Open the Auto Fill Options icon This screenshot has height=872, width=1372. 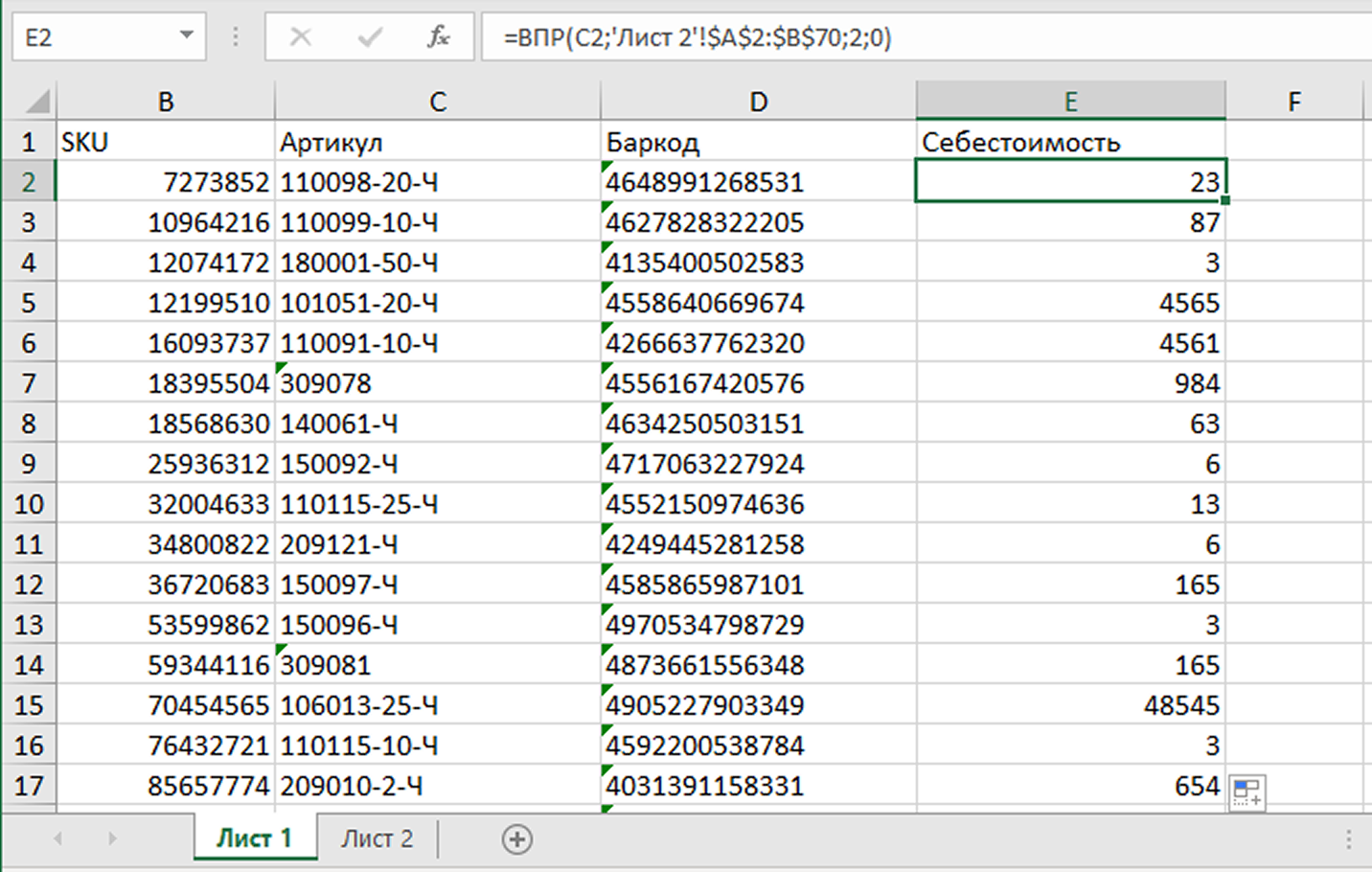coord(1246,792)
